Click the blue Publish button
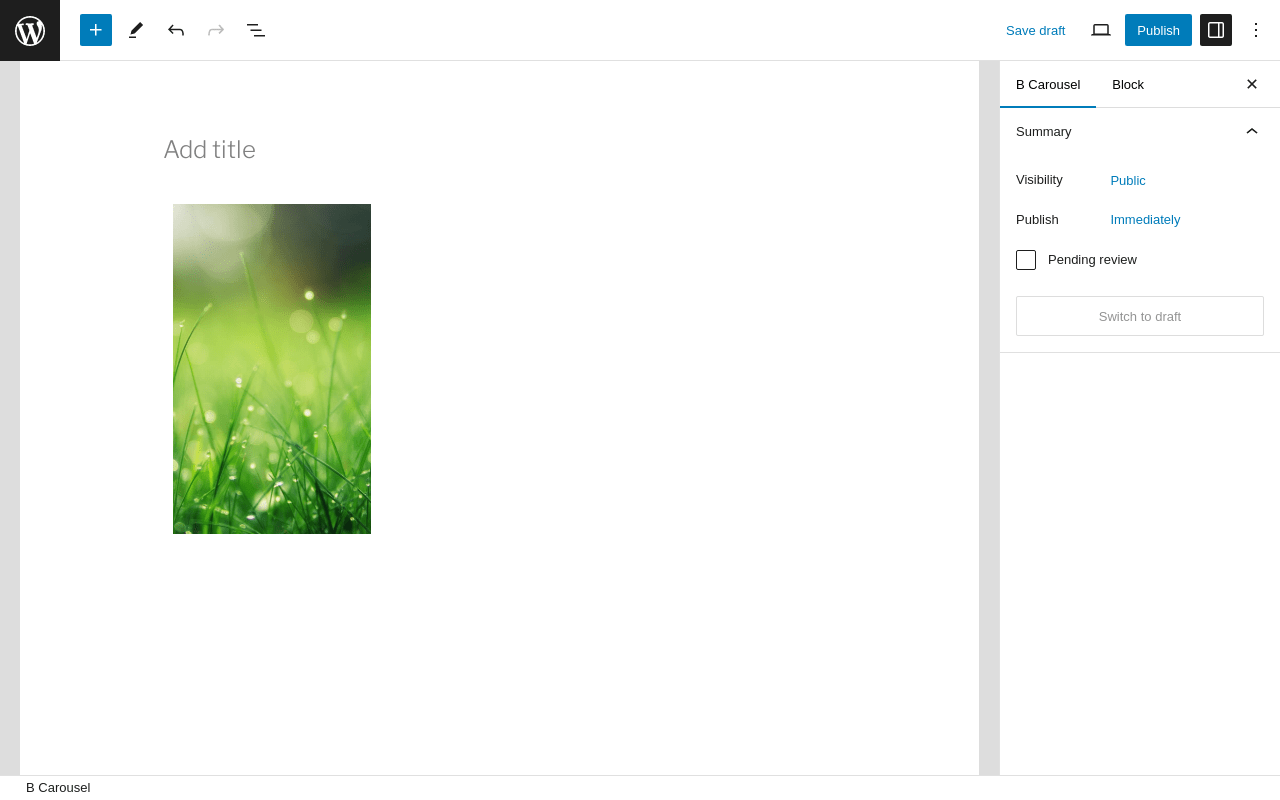Image resolution: width=1280 pixels, height=800 pixels. click(1158, 30)
